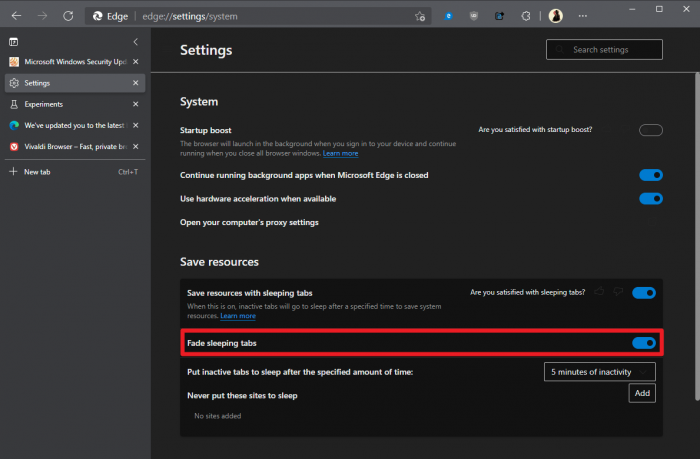Add this page to favorites via star icon

[420, 16]
